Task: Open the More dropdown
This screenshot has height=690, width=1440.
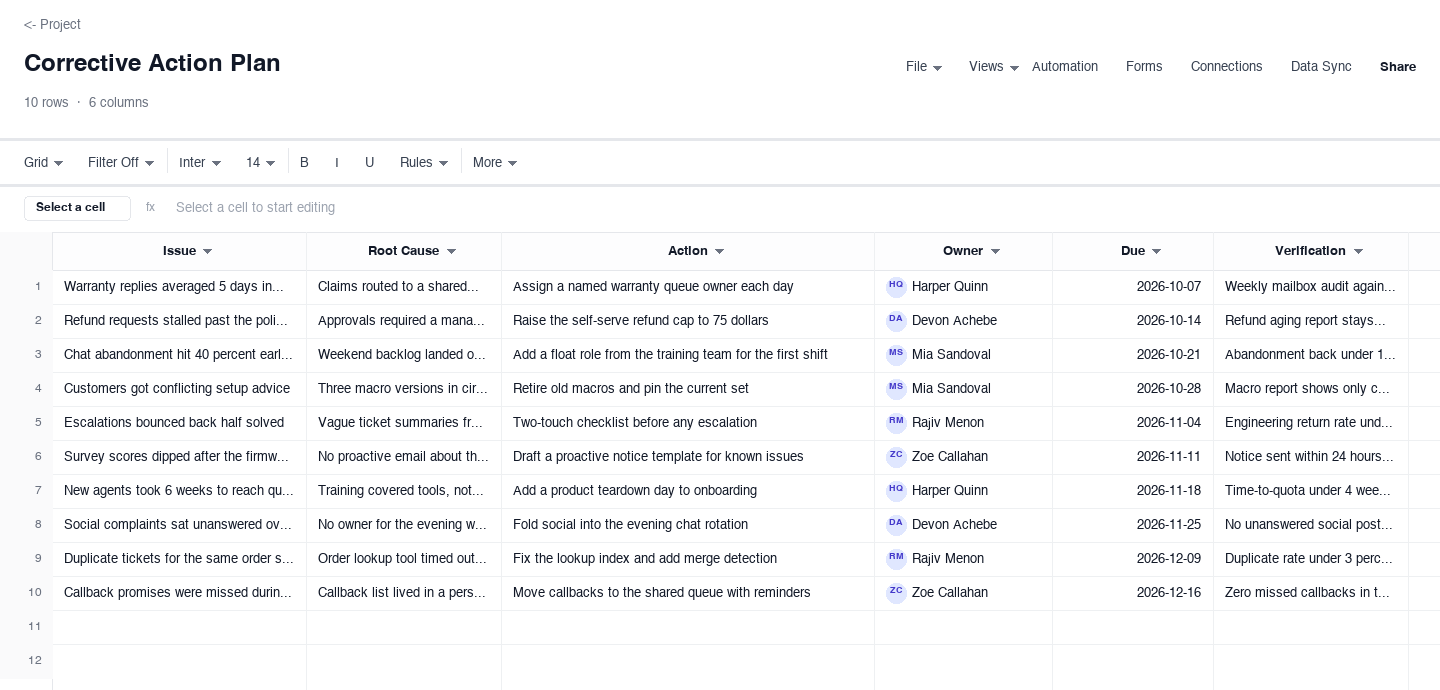Action: (495, 163)
